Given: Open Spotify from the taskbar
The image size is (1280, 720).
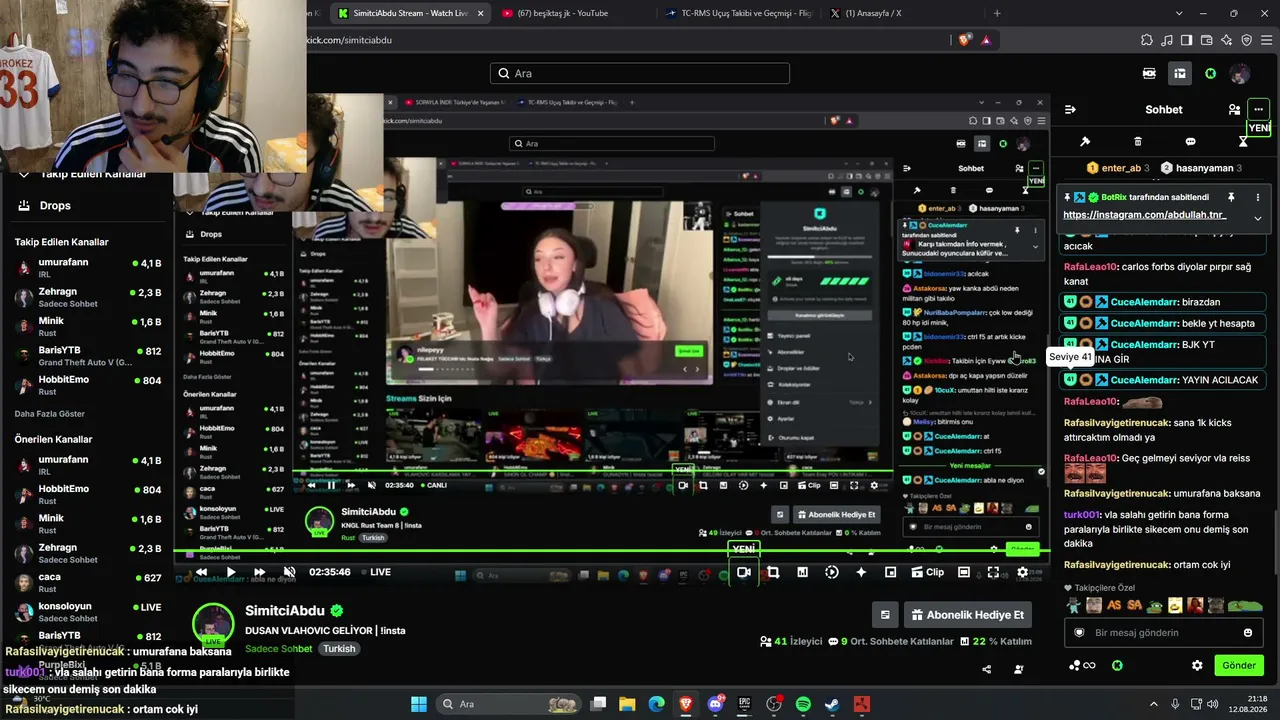Looking at the screenshot, I should 803,704.
